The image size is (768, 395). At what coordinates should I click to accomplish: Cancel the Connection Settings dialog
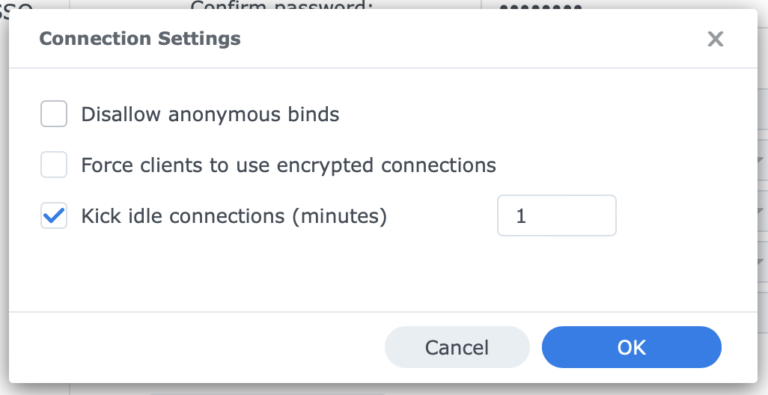click(457, 347)
